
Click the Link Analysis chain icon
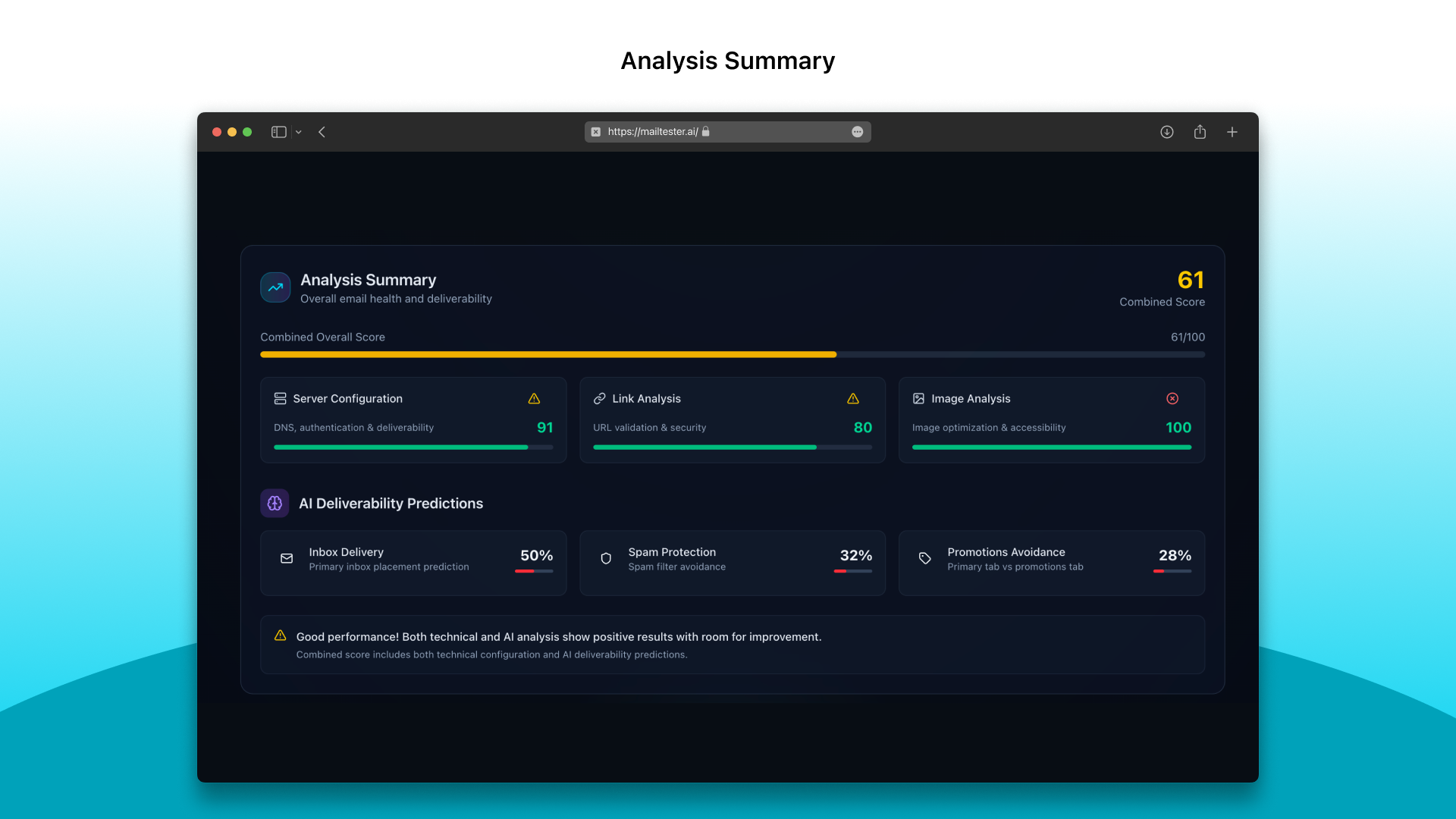pyautogui.click(x=599, y=398)
